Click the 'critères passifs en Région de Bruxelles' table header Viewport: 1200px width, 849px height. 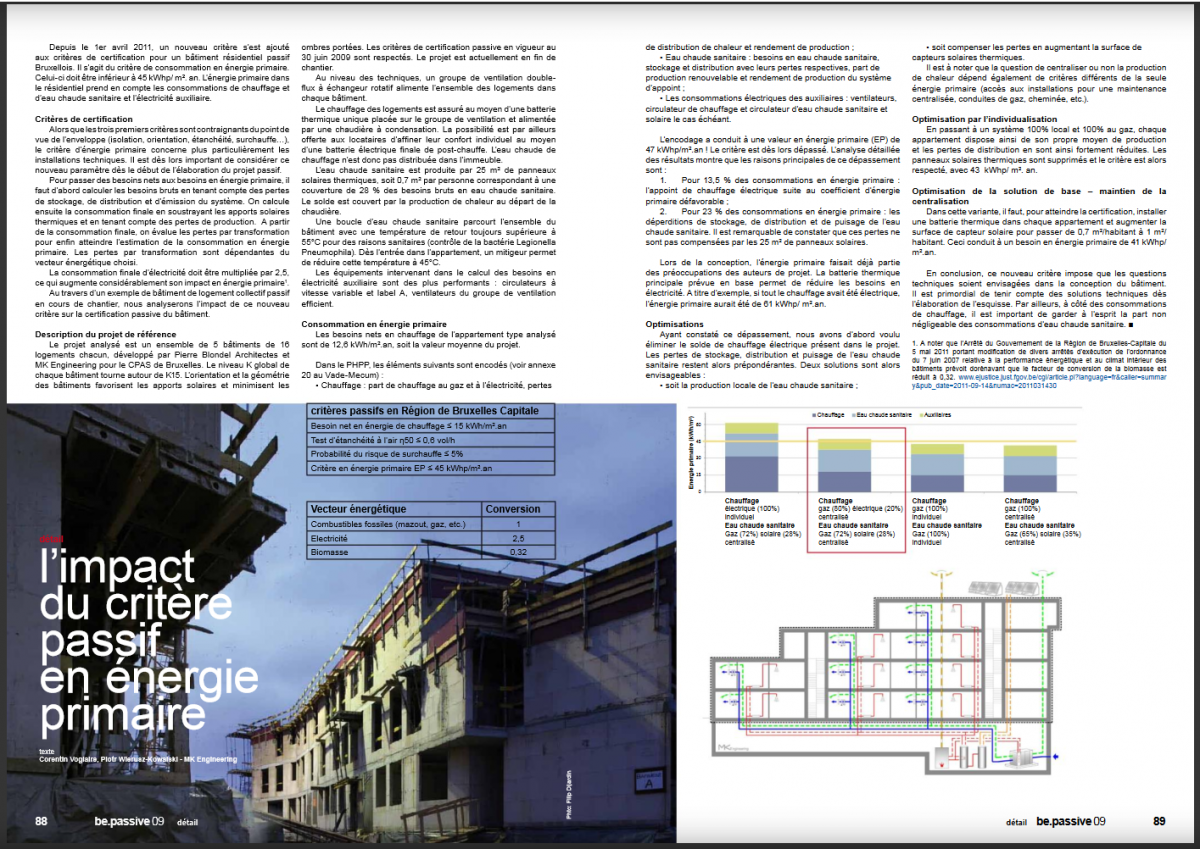(x=425, y=411)
